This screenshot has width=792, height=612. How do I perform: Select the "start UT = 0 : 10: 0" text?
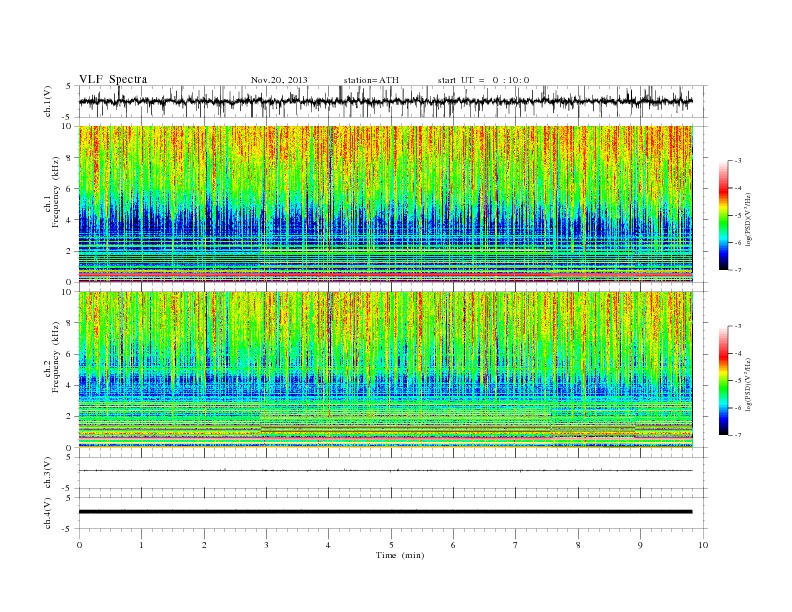point(484,80)
